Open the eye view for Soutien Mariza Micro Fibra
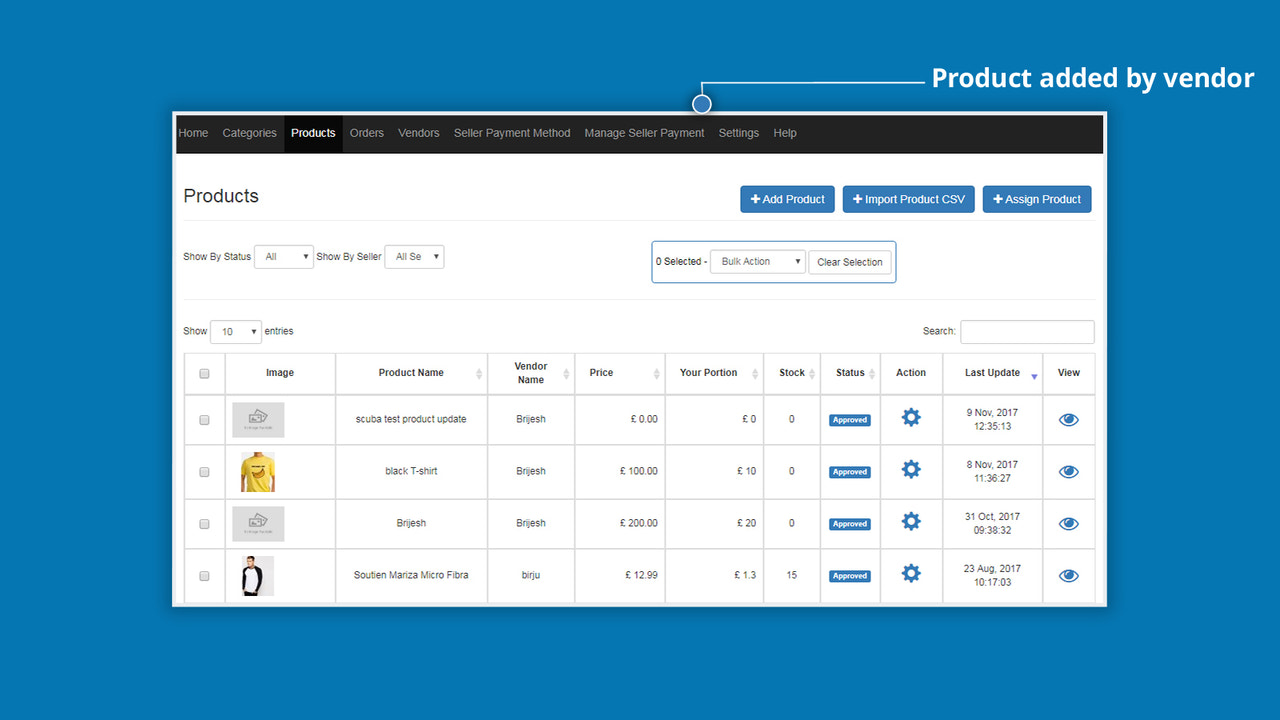This screenshot has height=720, width=1280. (x=1068, y=575)
